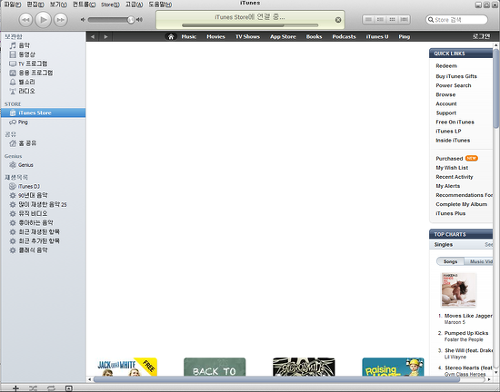The height and width of the screenshot is (392, 500).
Task: Open the Purchased link
Action: 449,158
